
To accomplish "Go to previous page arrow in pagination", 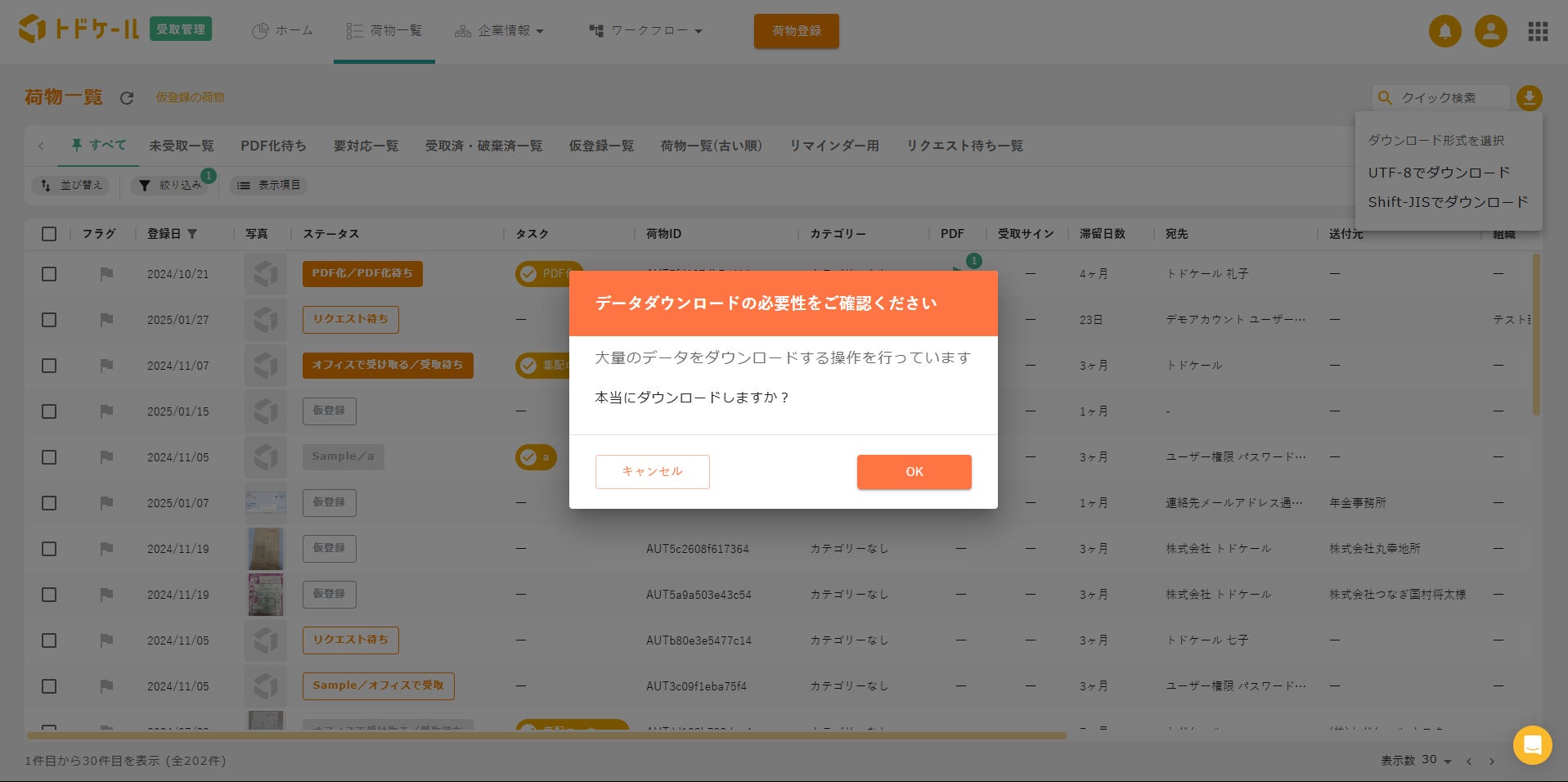I will pos(1469,762).
